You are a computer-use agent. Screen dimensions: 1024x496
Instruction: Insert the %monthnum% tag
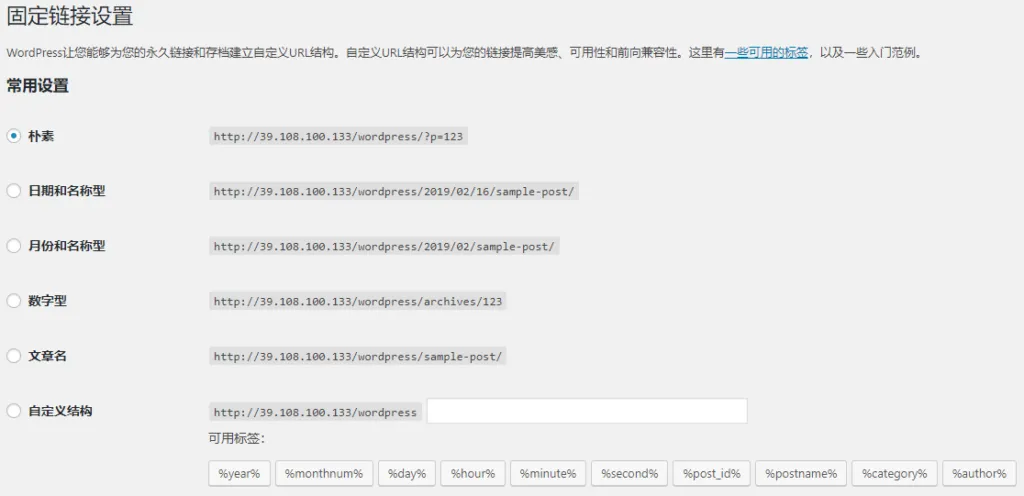[x=324, y=473]
